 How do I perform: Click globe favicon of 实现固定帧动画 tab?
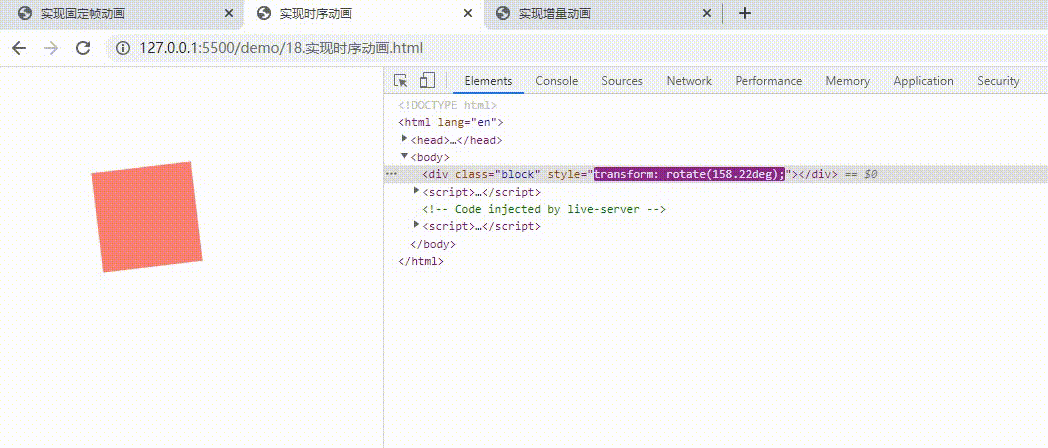click(x=25, y=13)
